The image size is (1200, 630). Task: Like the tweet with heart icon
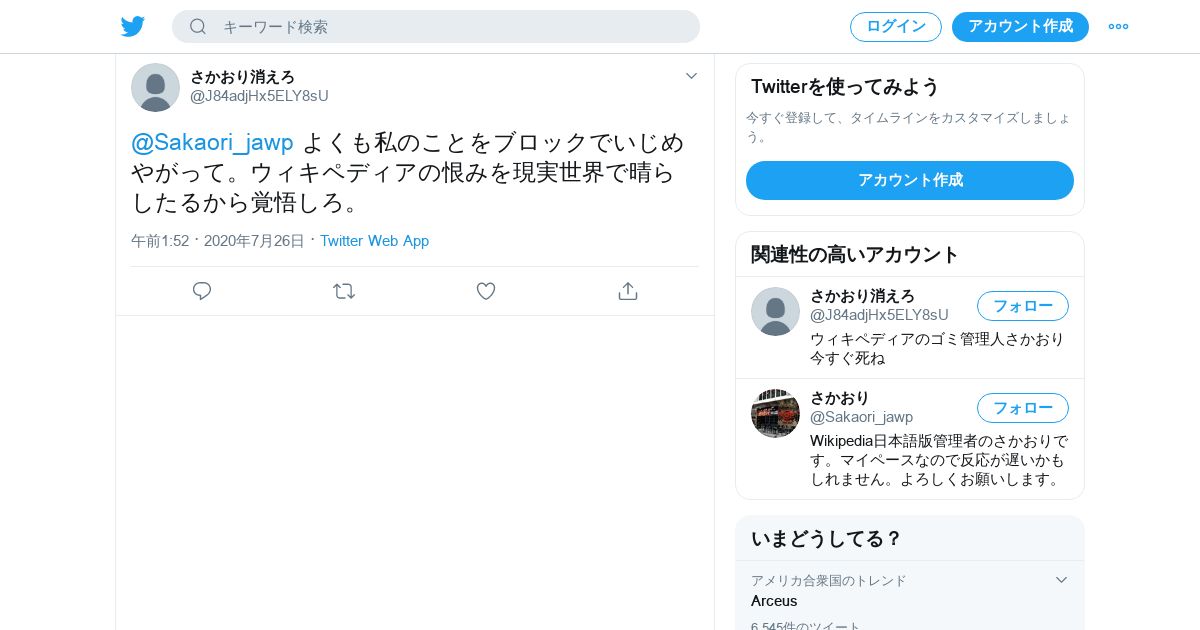[486, 291]
